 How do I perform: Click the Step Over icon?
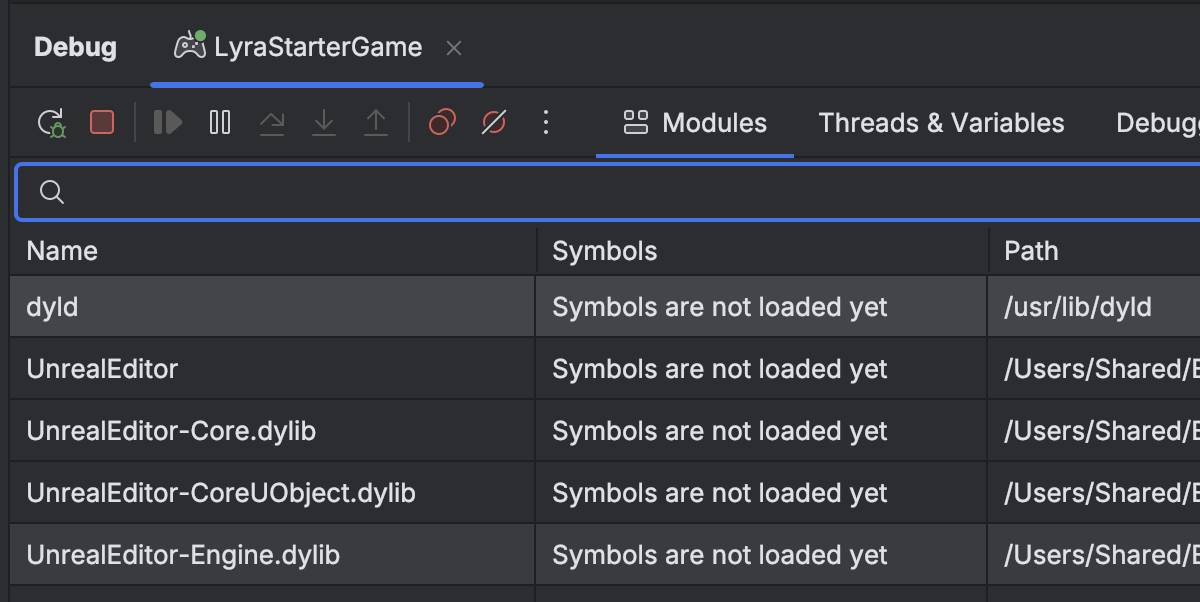272,122
